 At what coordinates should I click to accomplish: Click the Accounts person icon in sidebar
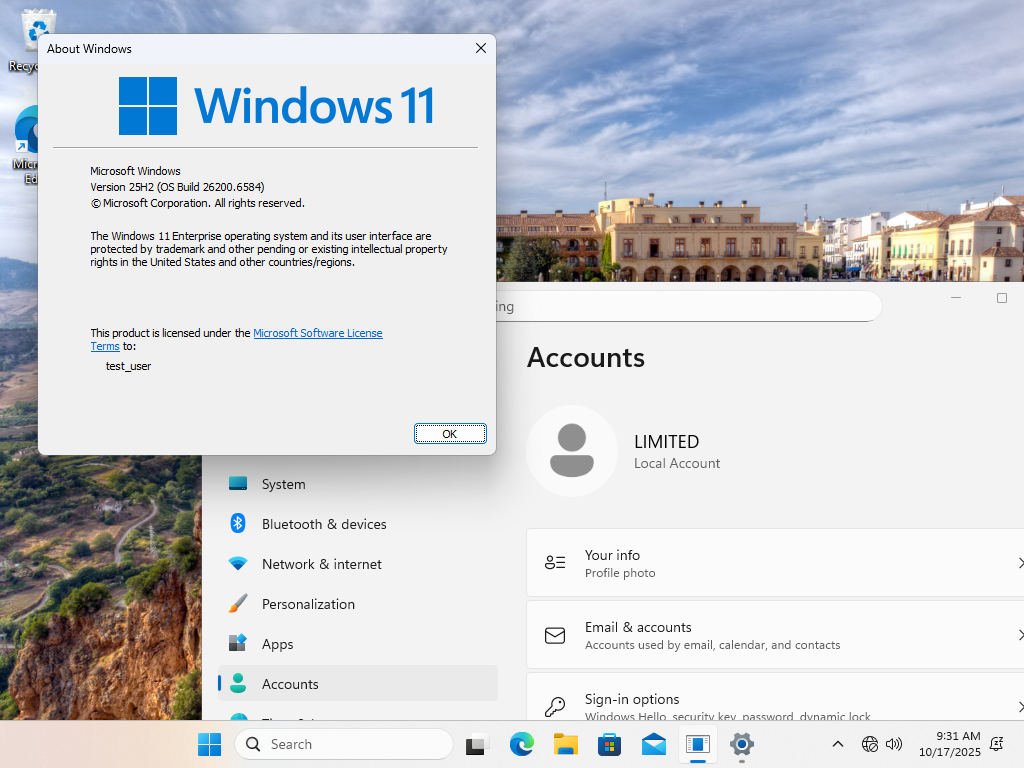(238, 684)
